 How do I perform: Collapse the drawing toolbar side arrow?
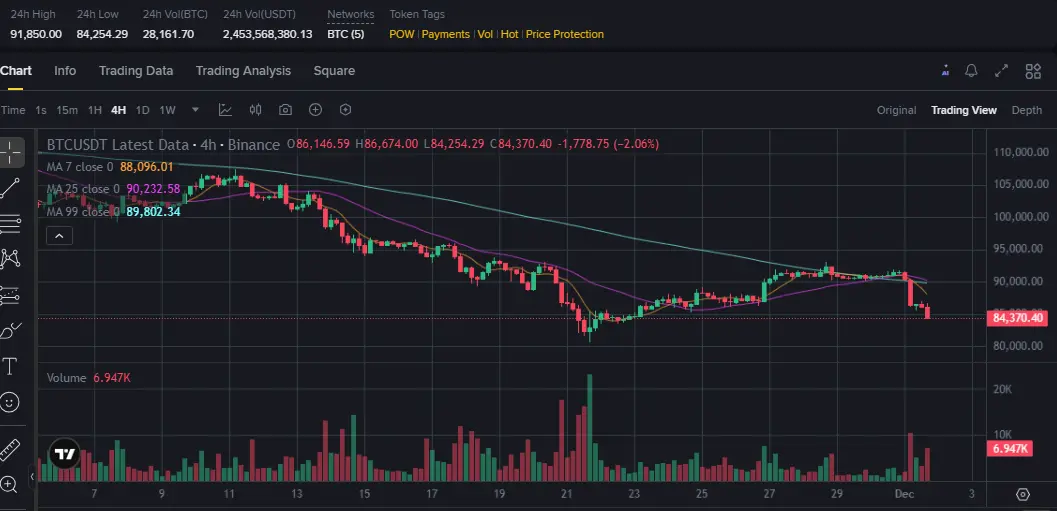(x=32, y=477)
